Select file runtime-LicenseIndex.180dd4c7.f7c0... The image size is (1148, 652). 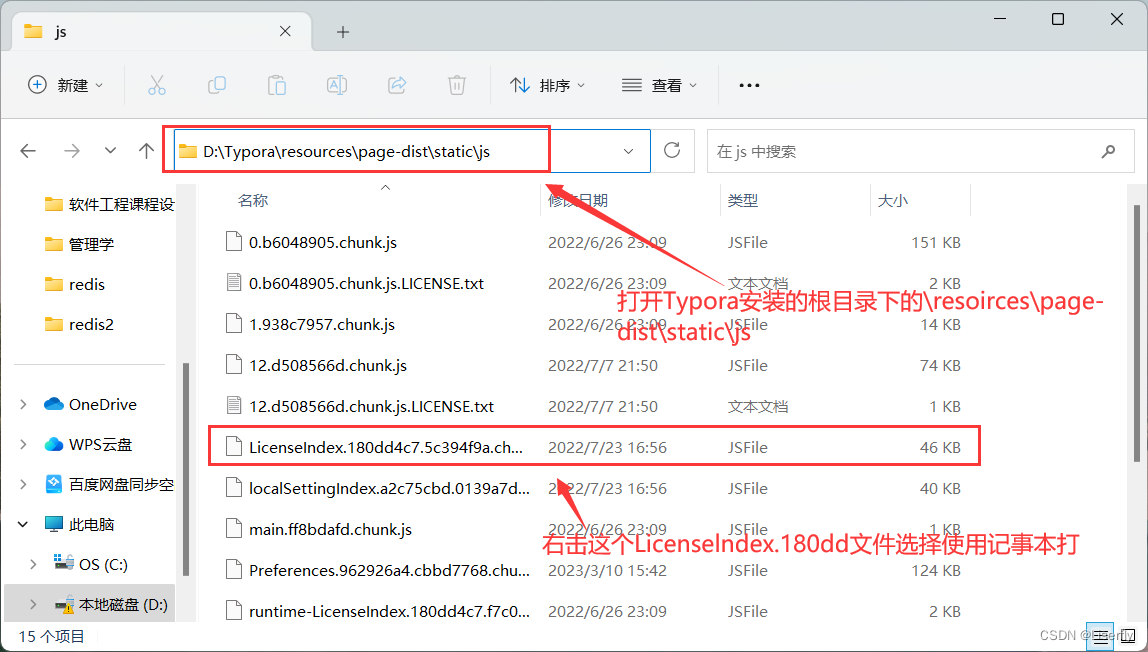click(389, 611)
